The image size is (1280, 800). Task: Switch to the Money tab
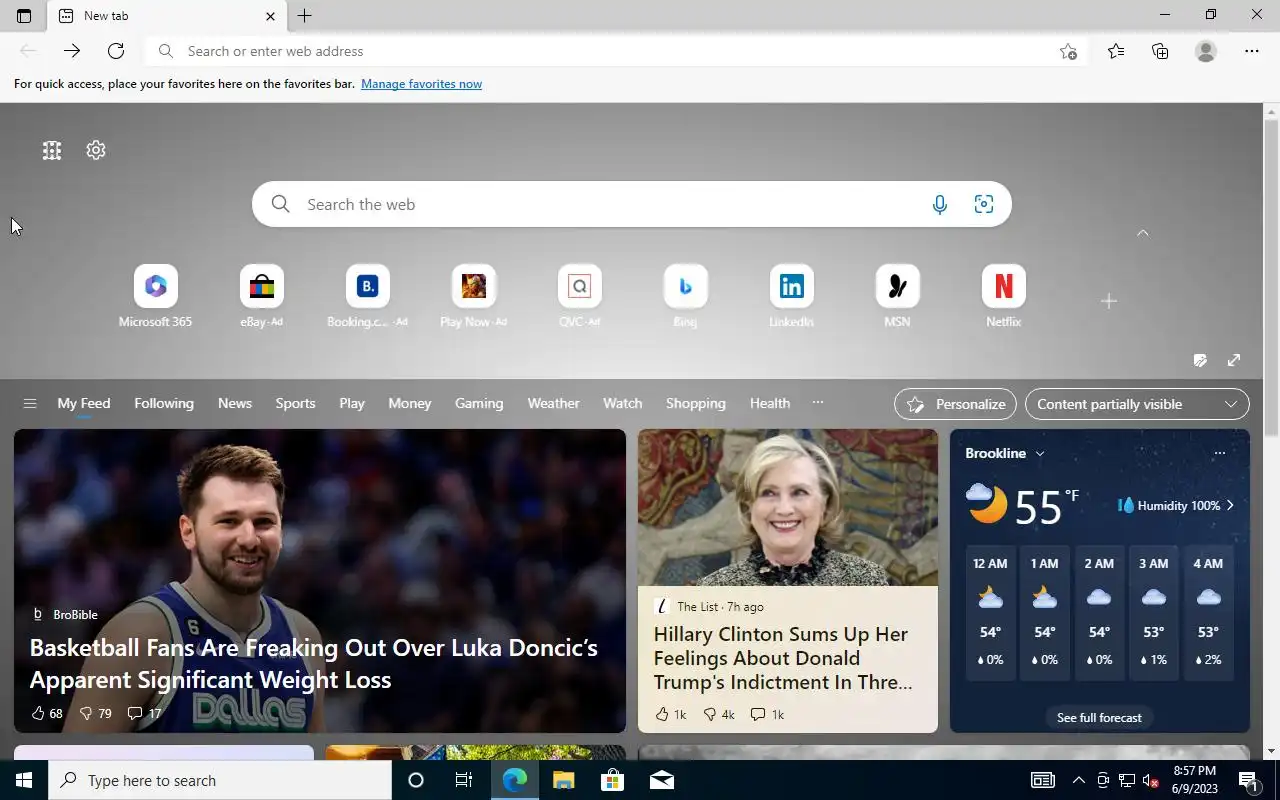410,403
